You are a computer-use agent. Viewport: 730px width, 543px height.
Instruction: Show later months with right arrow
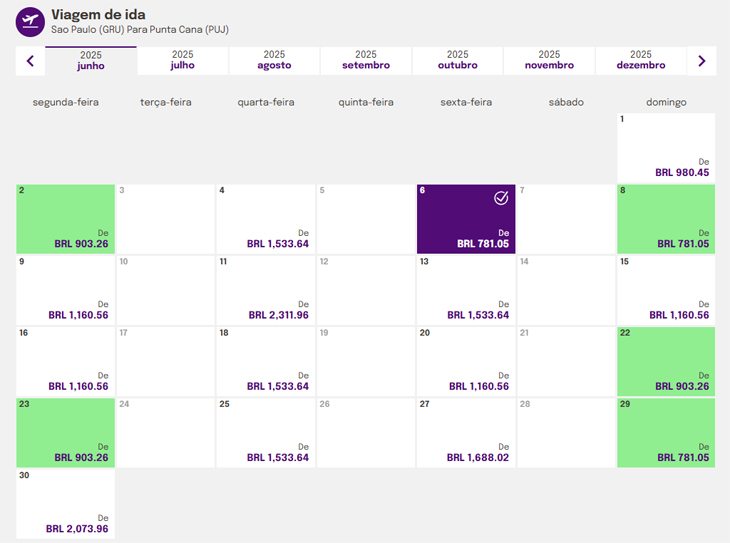click(702, 61)
